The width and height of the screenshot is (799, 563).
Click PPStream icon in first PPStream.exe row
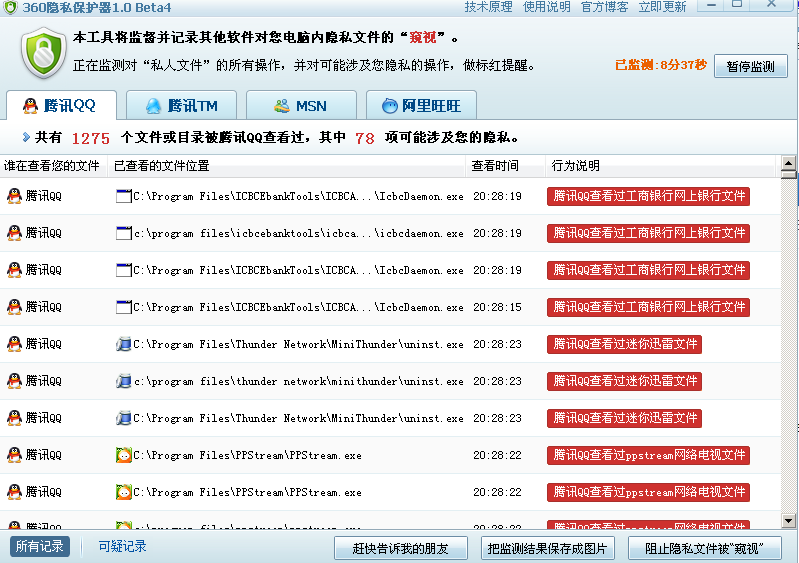coord(124,455)
